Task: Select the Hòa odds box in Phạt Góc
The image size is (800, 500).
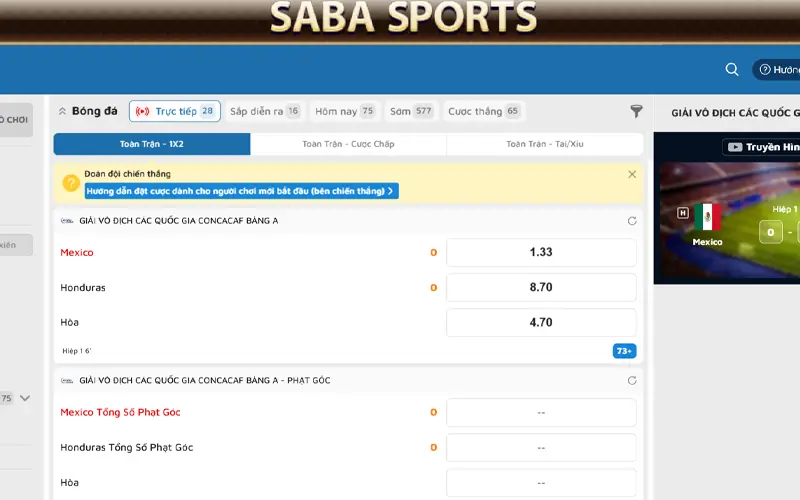Action: click(x=541, y=483)
